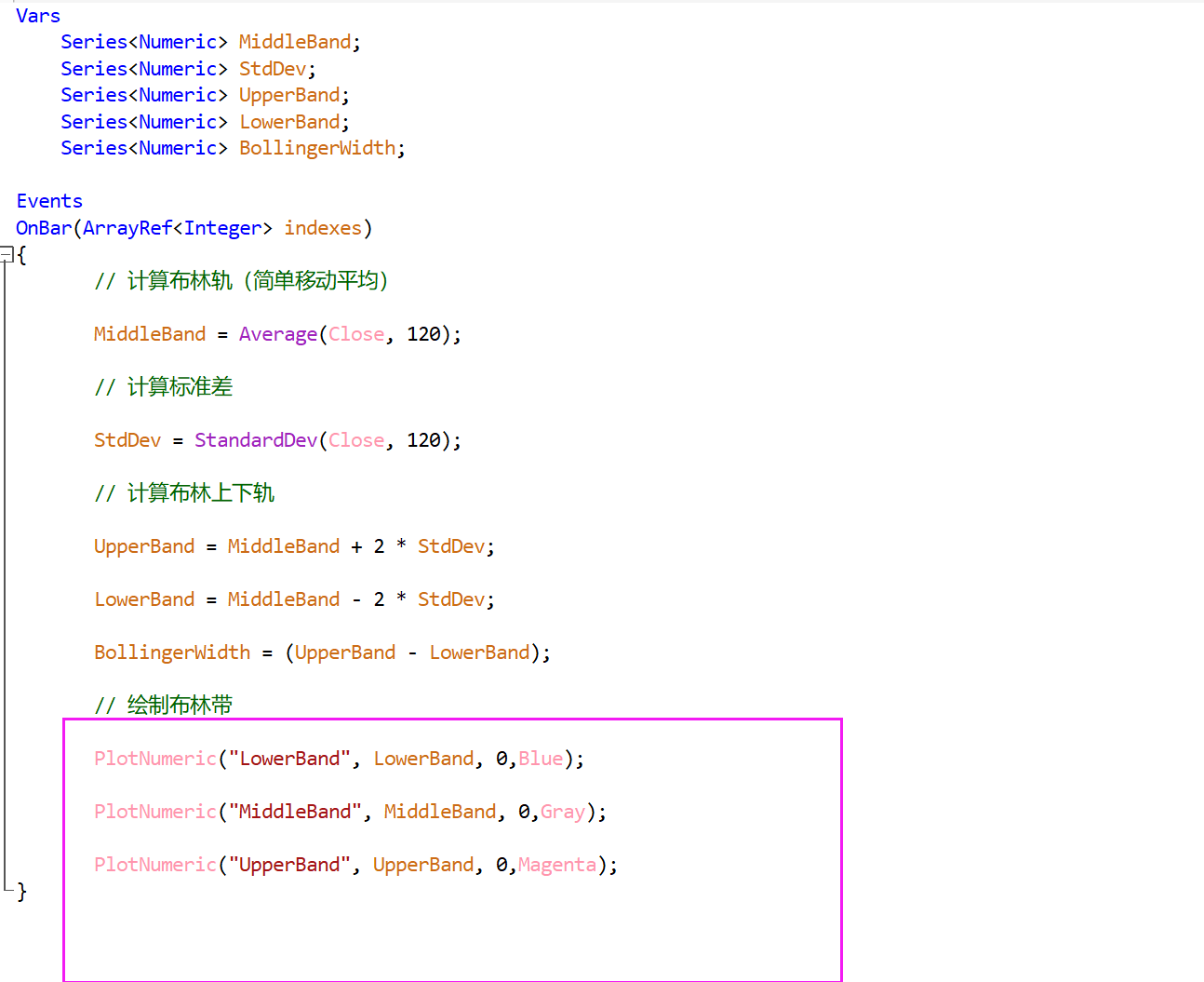Click the "UpperBand" string literal

click(x=289, y=865)
